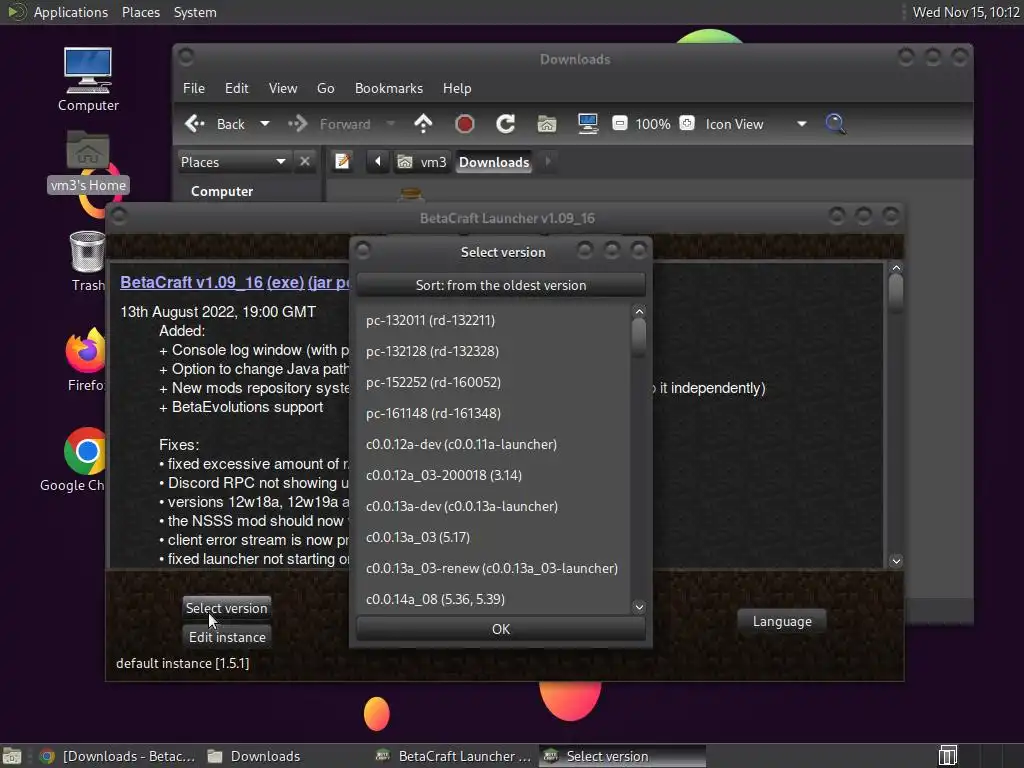Screen dimensions: 1024x768
Task: Open System menu in top panel
Action: click(195, 12)
